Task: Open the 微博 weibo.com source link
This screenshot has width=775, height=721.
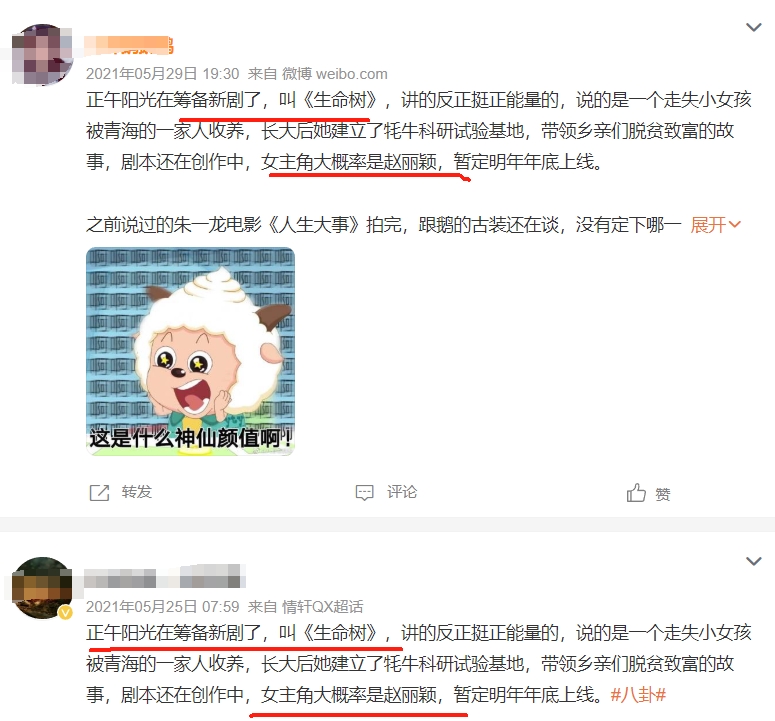Action: (x=335, y=74)
